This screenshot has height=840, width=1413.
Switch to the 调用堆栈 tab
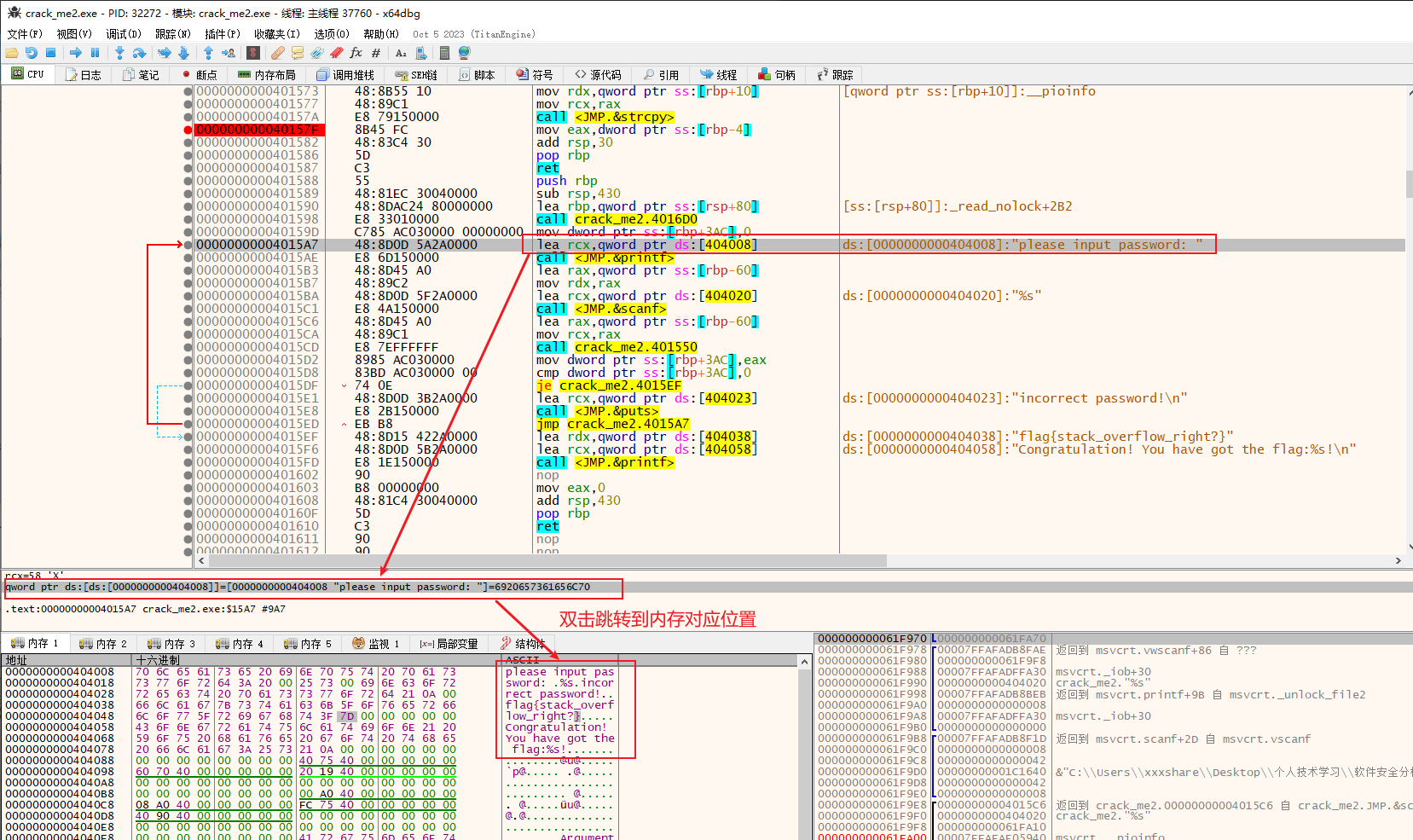[x=345, y=74]
